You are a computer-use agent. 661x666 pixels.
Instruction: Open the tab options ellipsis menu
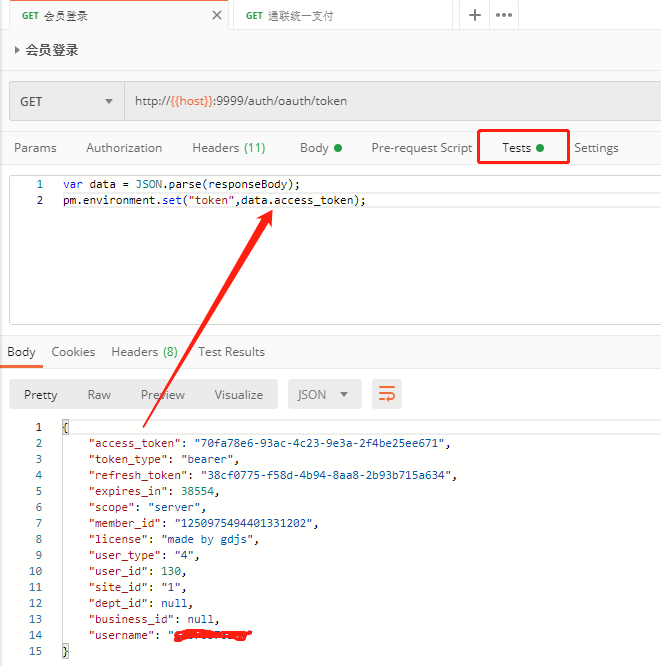(504, 15)
